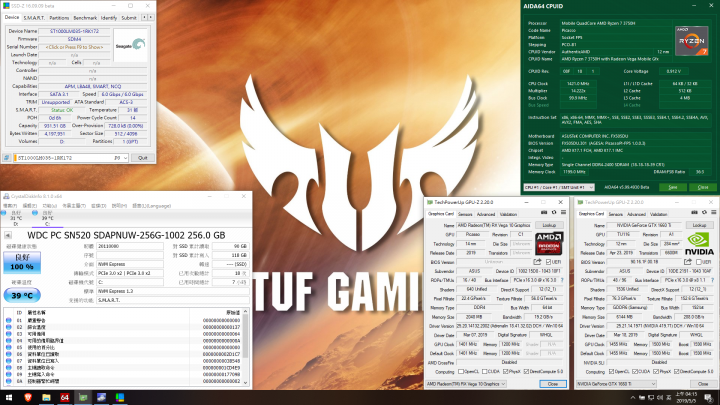The image size is (720, 405).
Task: Click the Validation tab in AMD GPU-Z
Action: pyautogui.click(x=508, y=214)
